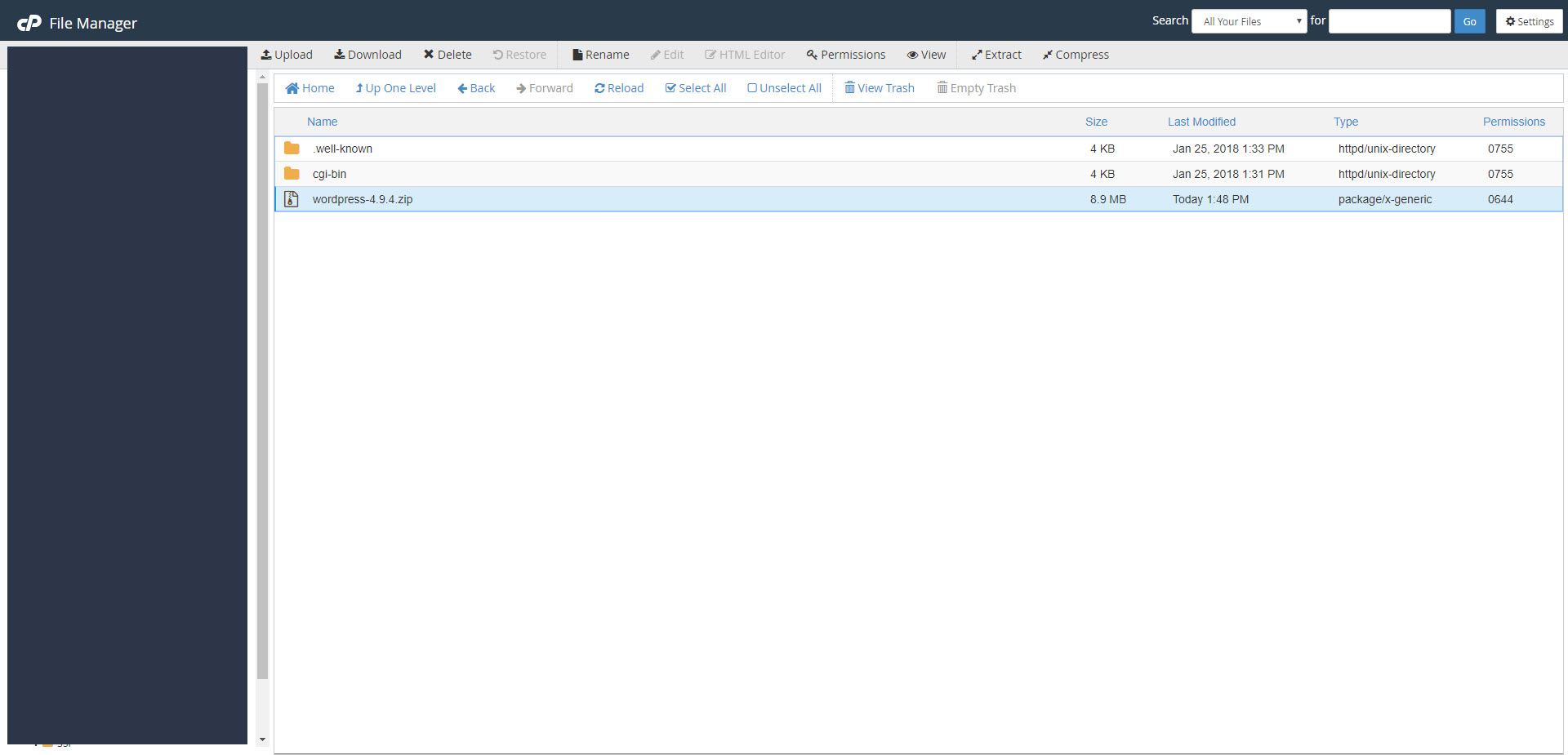Go to Home directory
Viewport: 1568px width, 755px height.
pos(310,88)
